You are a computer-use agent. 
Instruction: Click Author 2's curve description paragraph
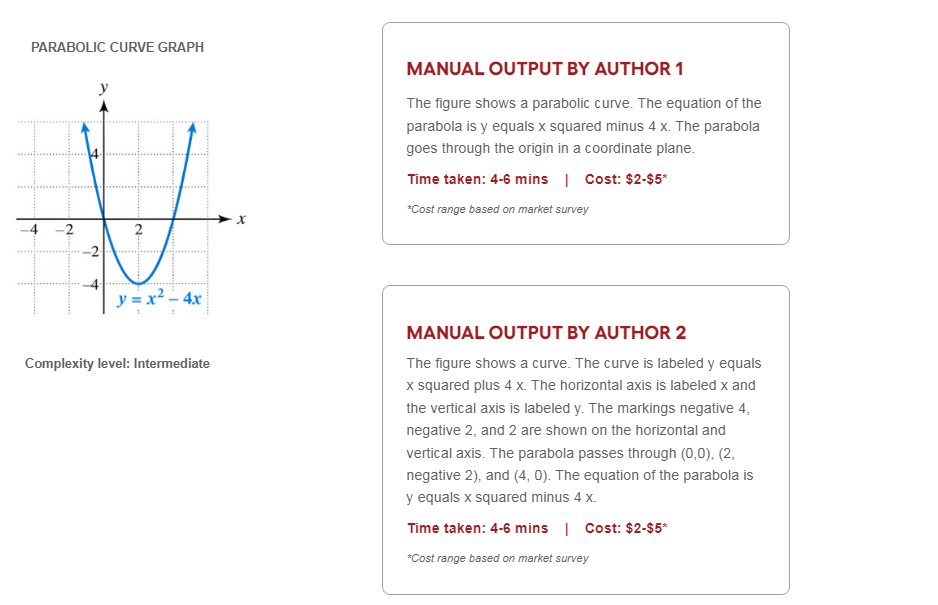click(x=584, y=430)
